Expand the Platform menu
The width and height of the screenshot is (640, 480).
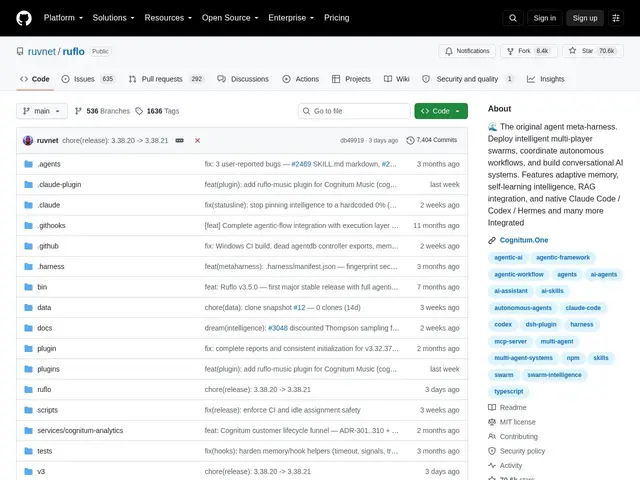coord(63,18)
